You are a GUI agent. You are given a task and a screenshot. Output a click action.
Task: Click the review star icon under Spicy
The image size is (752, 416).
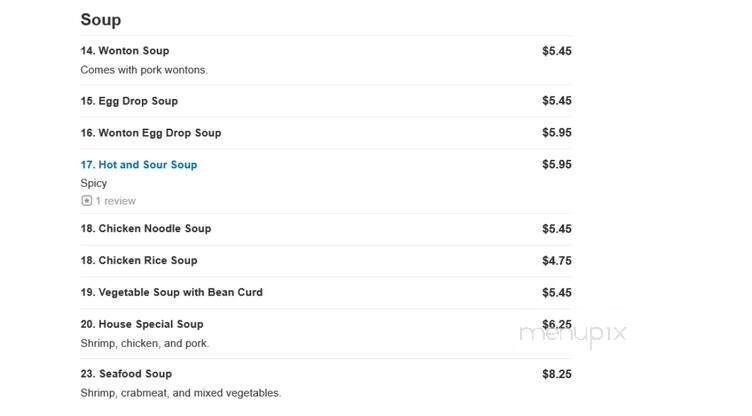86,201
